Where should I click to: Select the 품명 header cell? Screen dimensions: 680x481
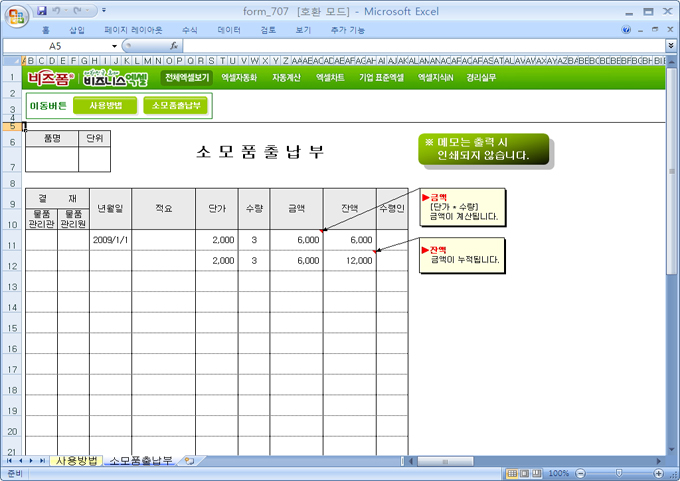52,138
